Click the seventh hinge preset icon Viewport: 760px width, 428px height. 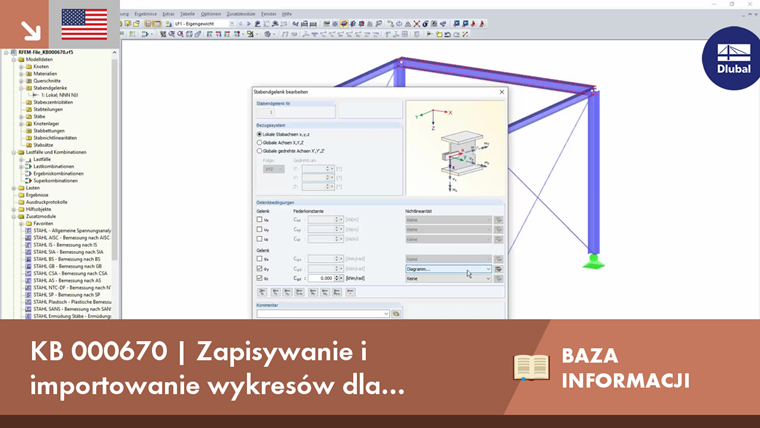[x=337, y=292]
